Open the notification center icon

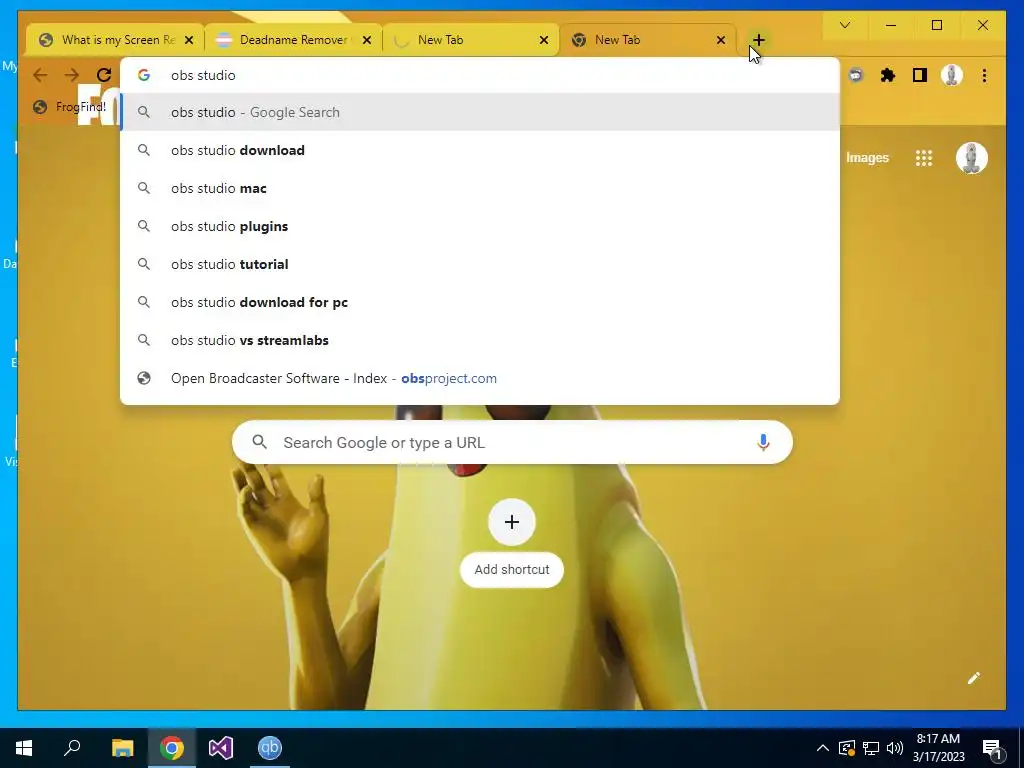tap(992, 748)
